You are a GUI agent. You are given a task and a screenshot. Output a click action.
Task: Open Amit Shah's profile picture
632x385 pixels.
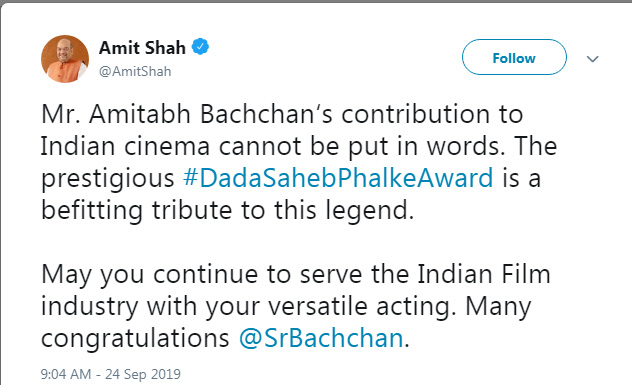tap(65, 59)
